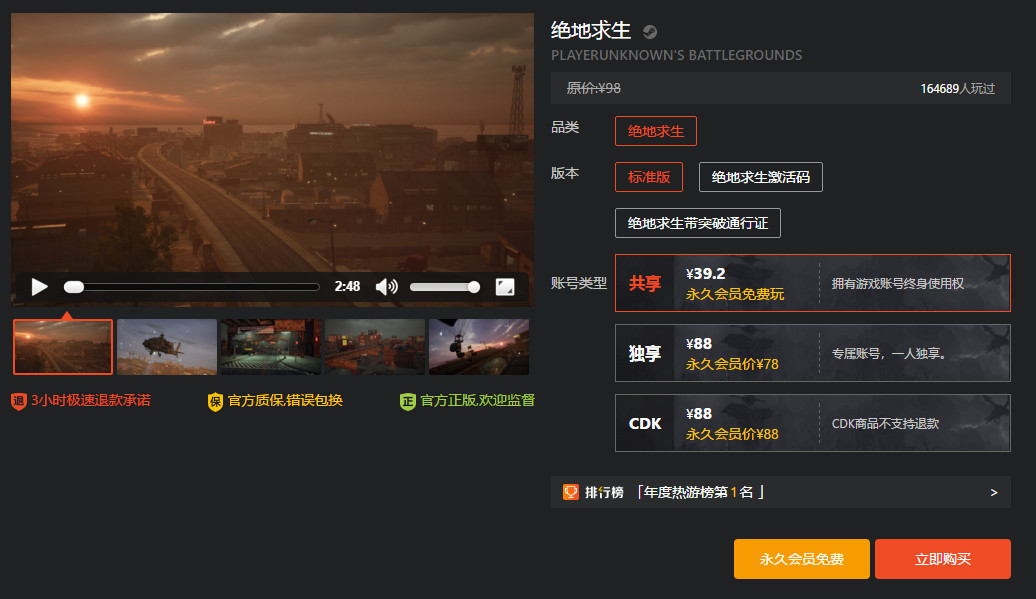Viewport: 1036px width, 599px height.
Task: Click the yellow guarantee shield icon
Action: pyautogui.click(x=215, y=401)
